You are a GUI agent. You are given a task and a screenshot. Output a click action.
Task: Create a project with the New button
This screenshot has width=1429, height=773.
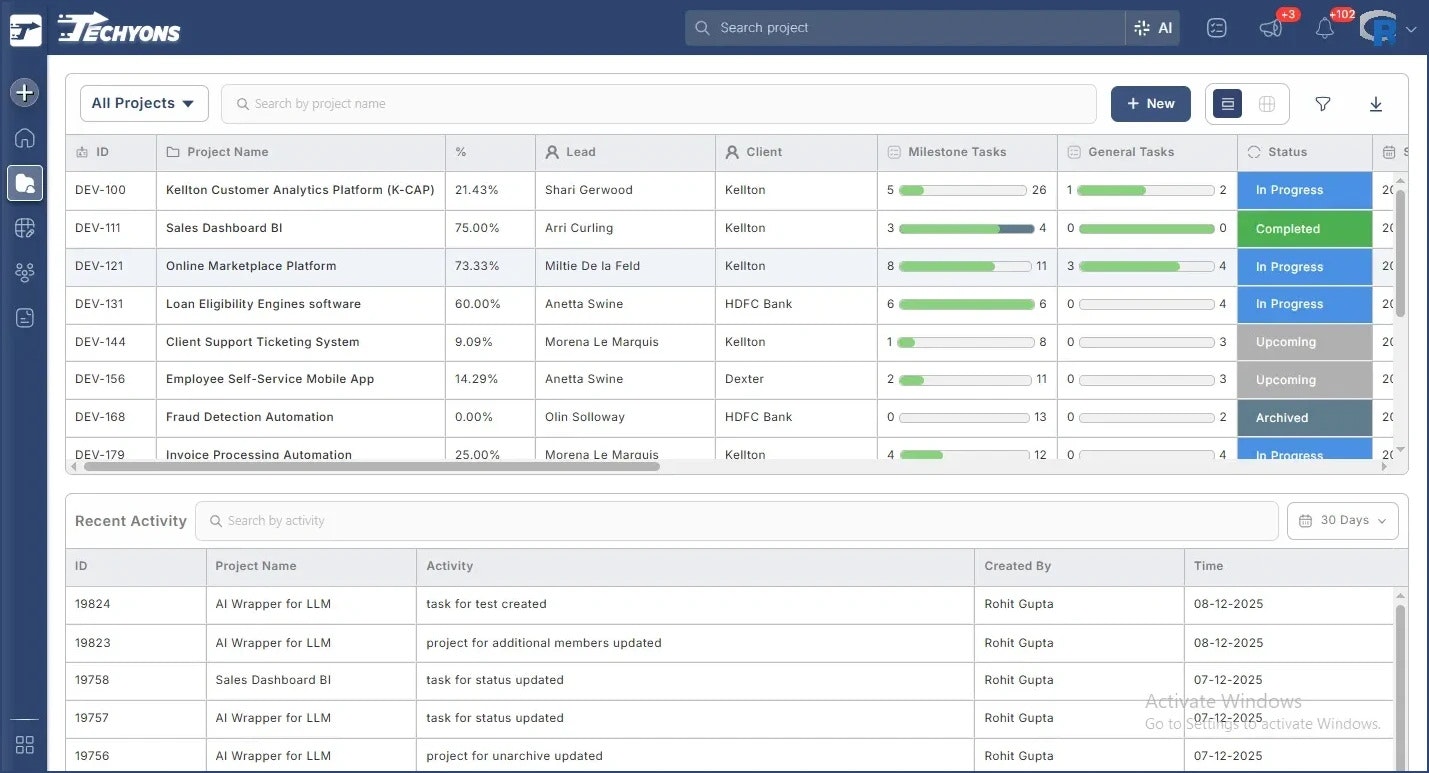[x=1150, y=103]
